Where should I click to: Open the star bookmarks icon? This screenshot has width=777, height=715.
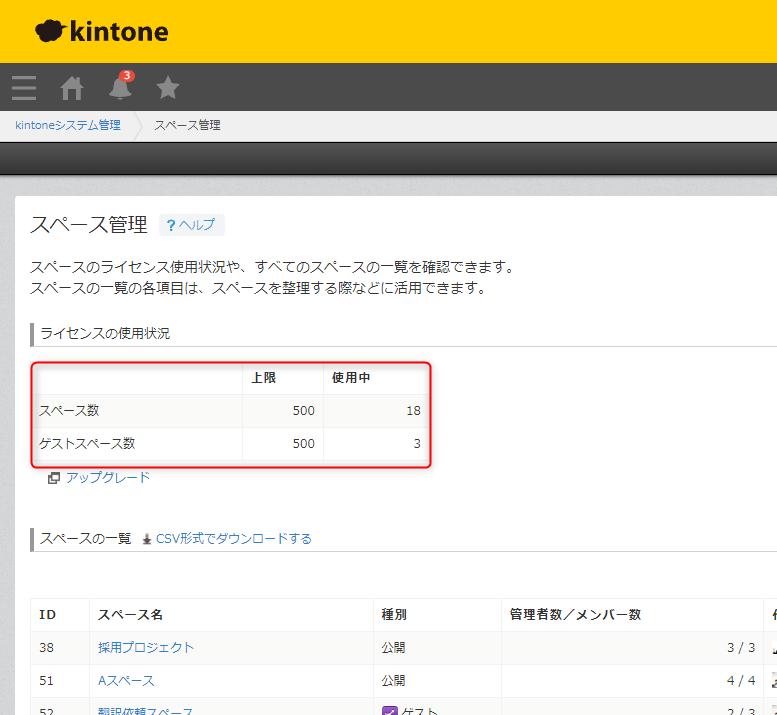[x=168, y=88]
